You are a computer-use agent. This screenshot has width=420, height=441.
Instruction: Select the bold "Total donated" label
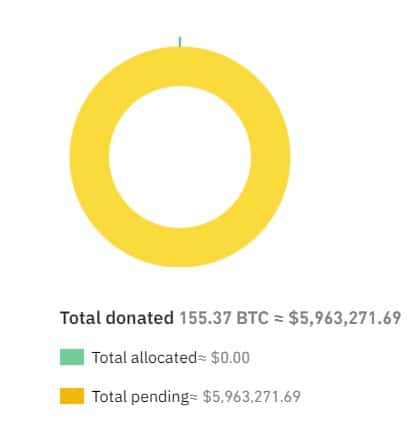coord(117,318)
